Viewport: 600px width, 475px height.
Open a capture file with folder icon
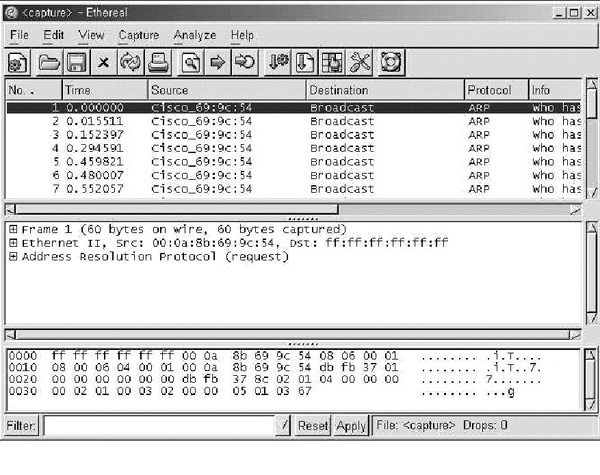[x=49, y=62]
